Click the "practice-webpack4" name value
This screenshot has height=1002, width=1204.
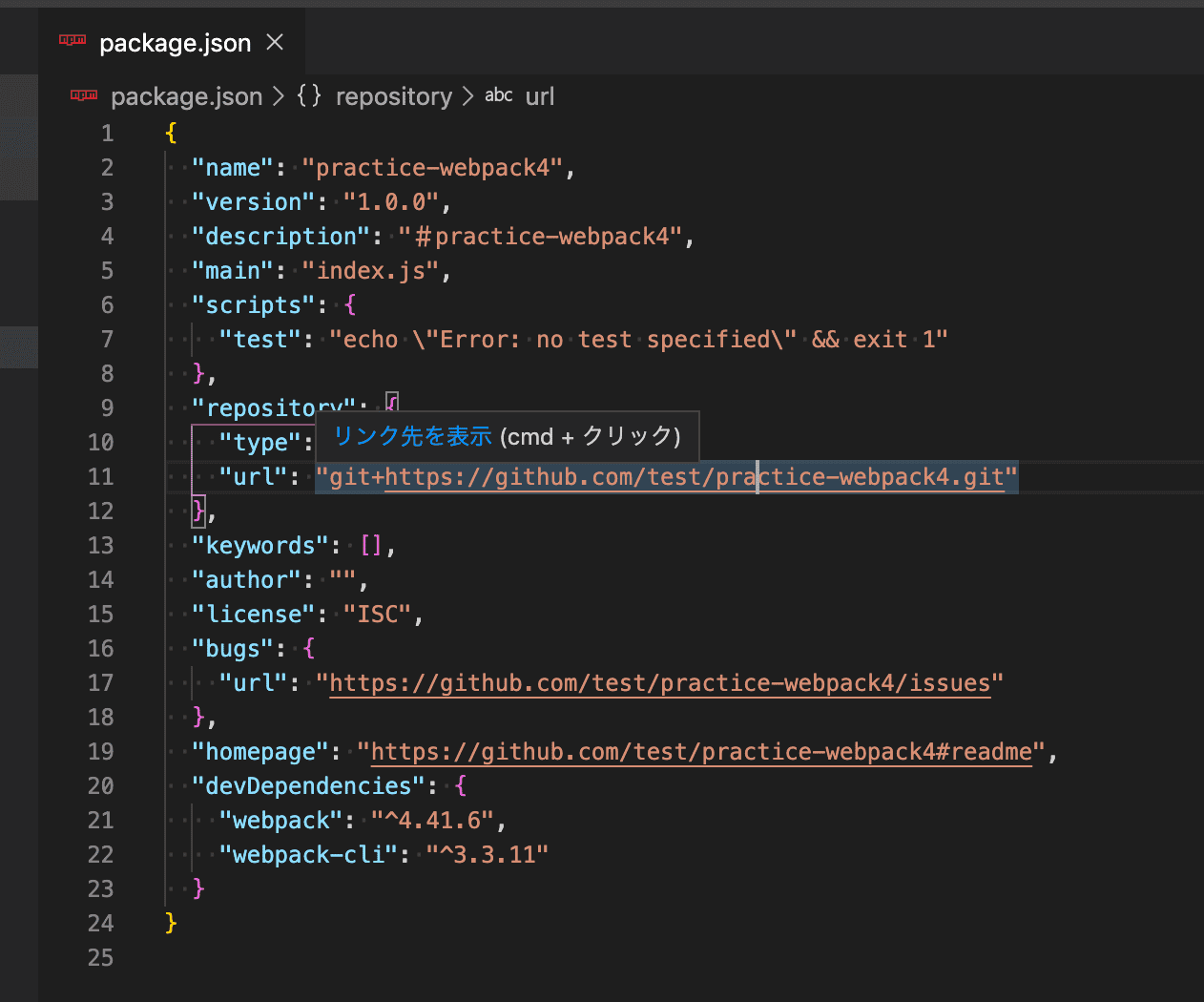432,167
